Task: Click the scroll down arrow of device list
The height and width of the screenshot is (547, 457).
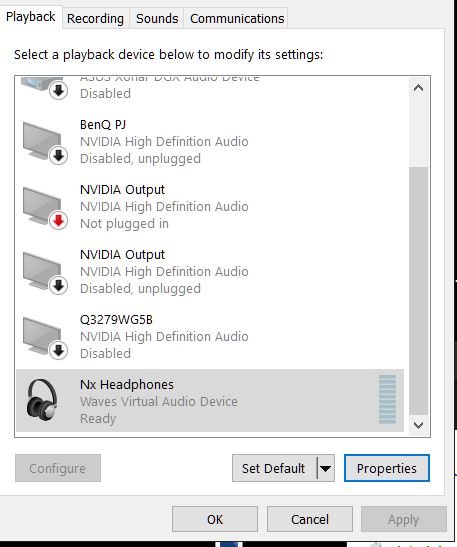Action: (x=418, y=425)
